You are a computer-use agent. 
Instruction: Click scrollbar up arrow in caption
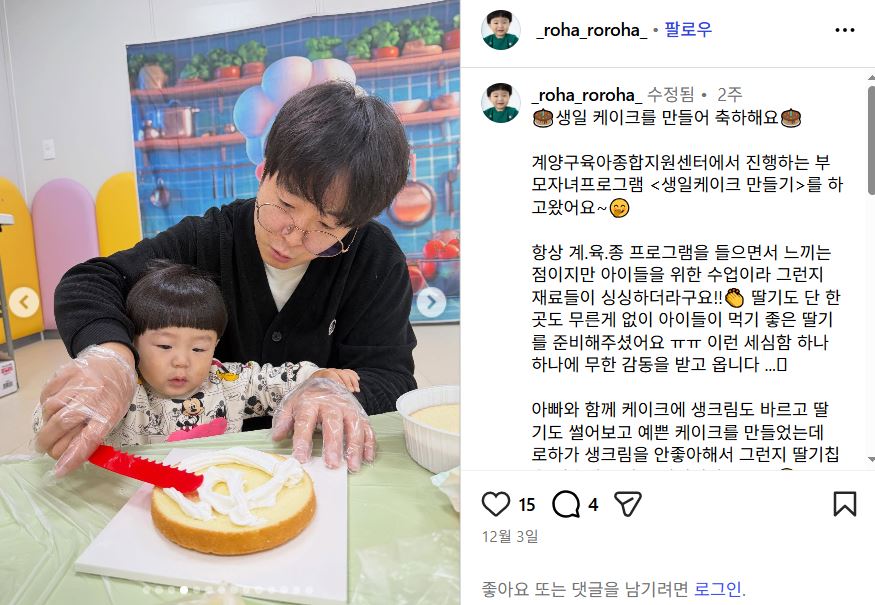click(871, 78)
